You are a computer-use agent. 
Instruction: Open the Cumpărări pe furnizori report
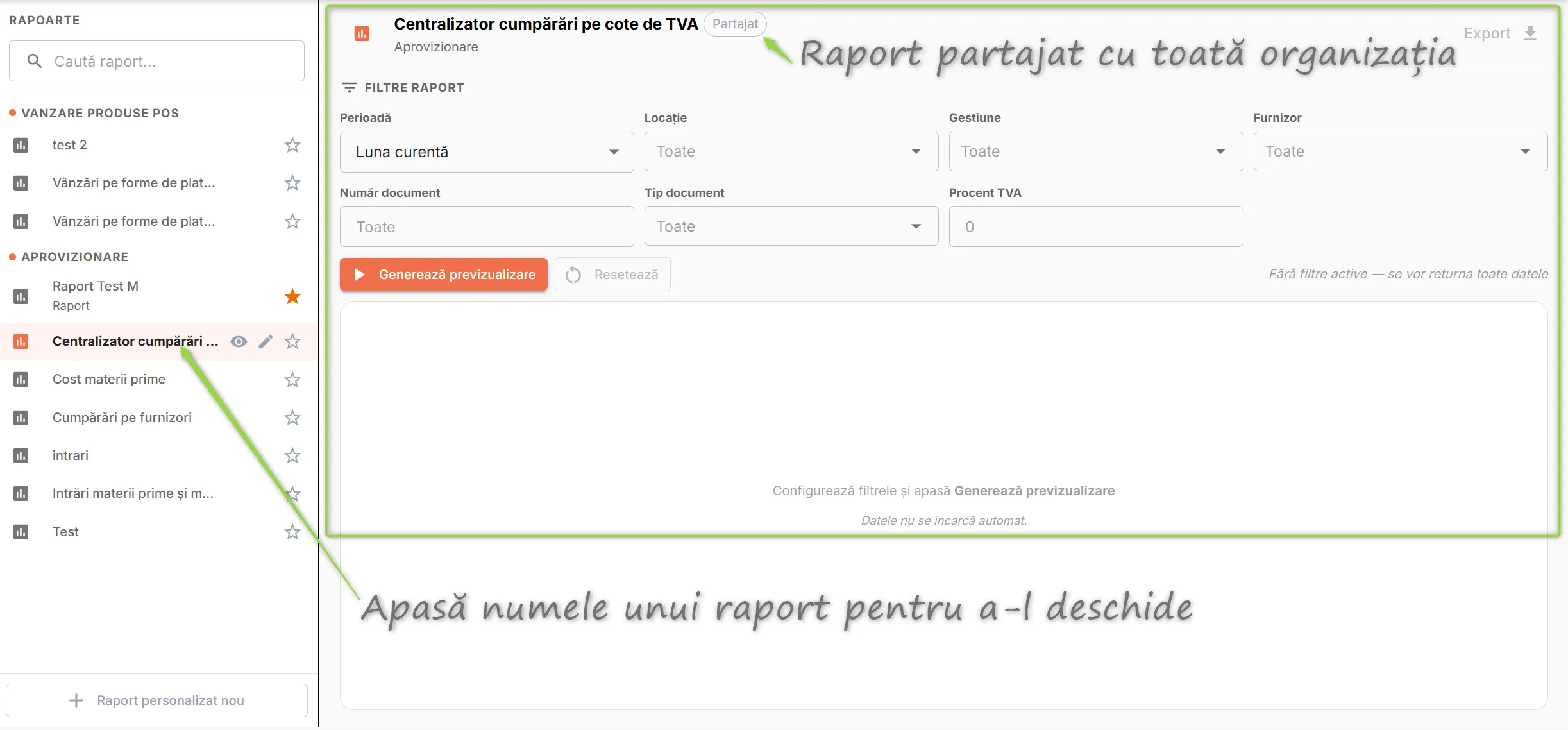(122, 418)
